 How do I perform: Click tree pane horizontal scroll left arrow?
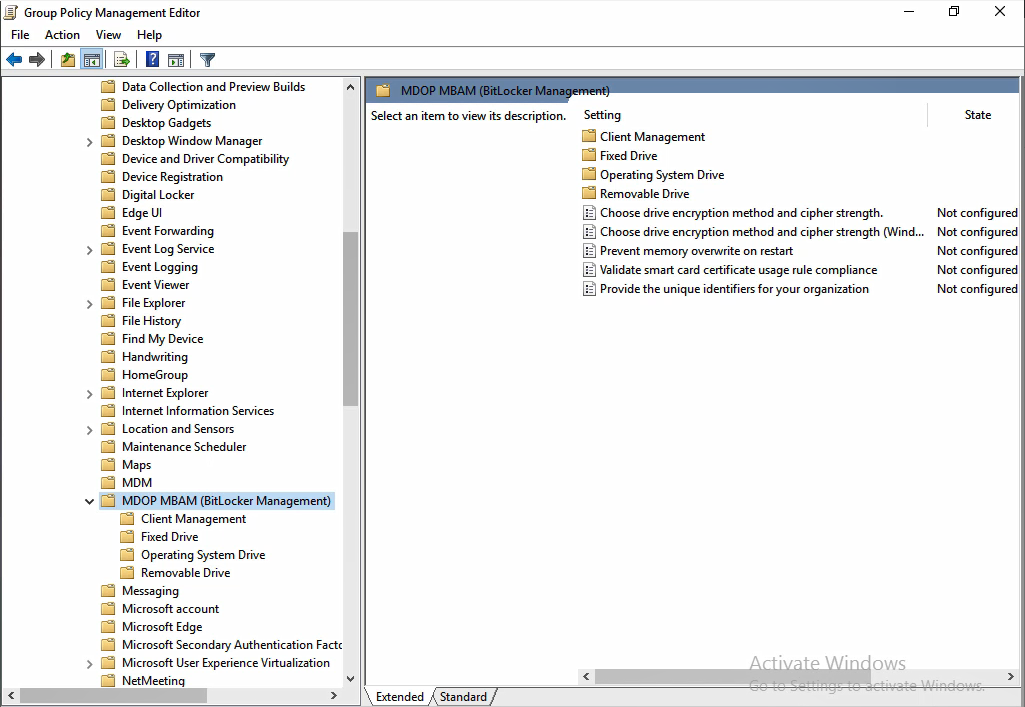[x=10, y=696]
